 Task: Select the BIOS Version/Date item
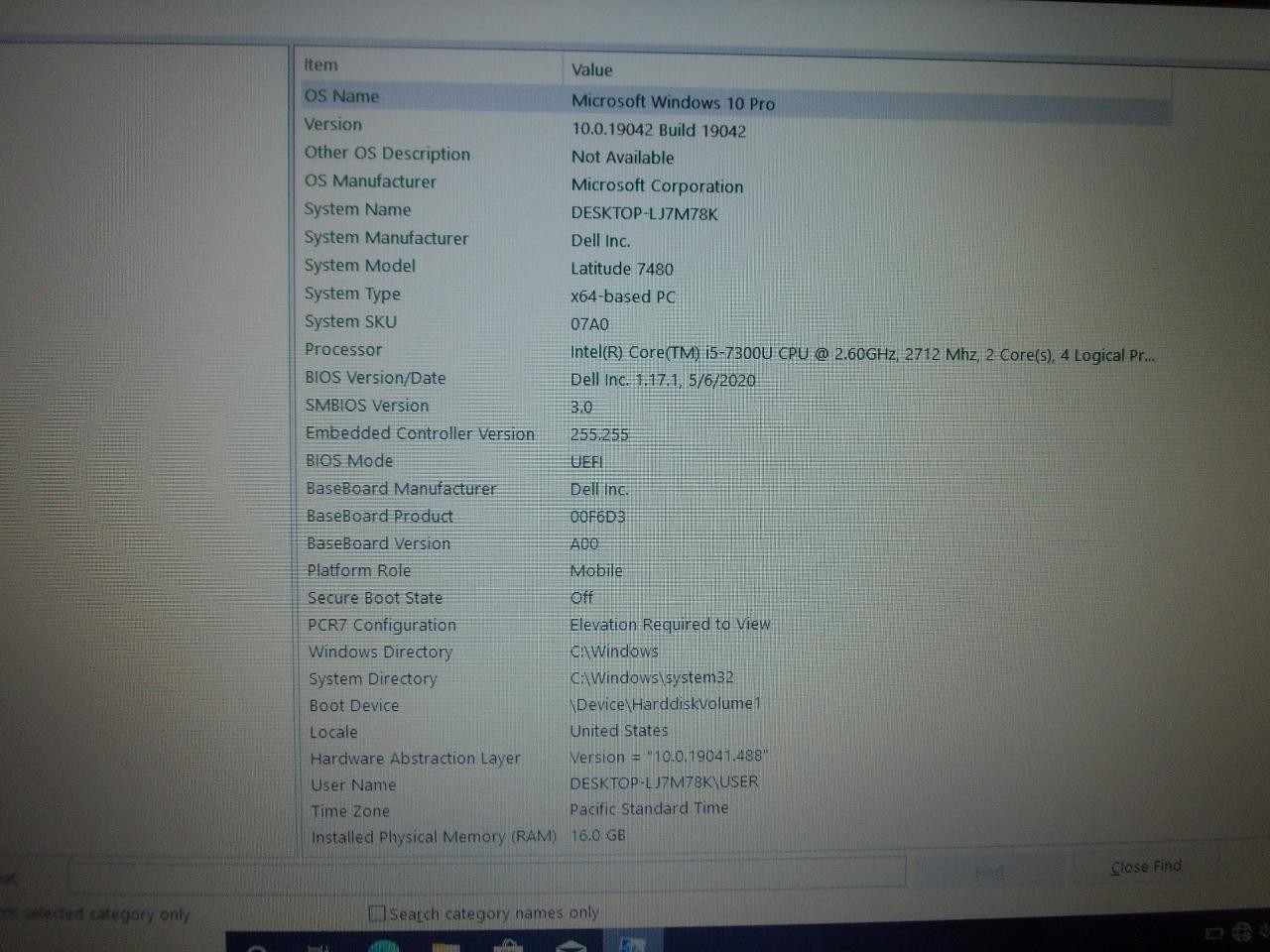point(375,378)
